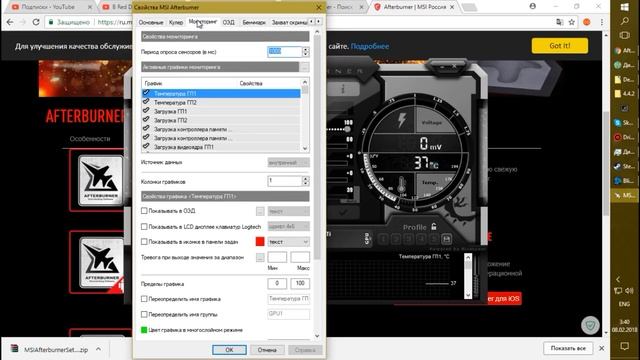640x360 pixels.
Task: Switch to the Кулер tab
Action: (176, 22)
